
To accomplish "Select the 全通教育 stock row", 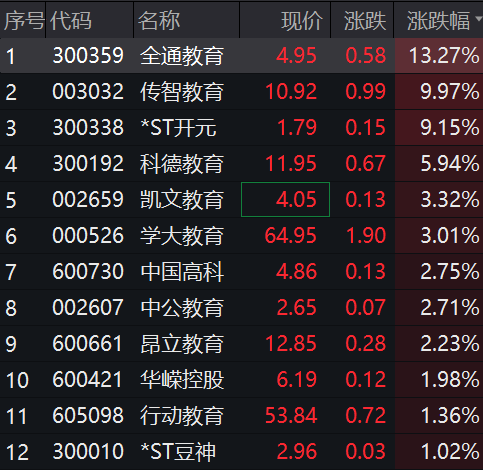I will 241,55.
